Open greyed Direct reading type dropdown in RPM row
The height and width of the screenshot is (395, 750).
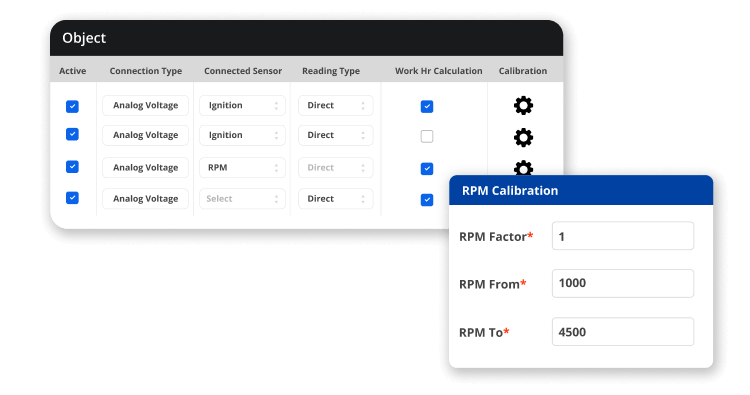click(x=336, y=167)
